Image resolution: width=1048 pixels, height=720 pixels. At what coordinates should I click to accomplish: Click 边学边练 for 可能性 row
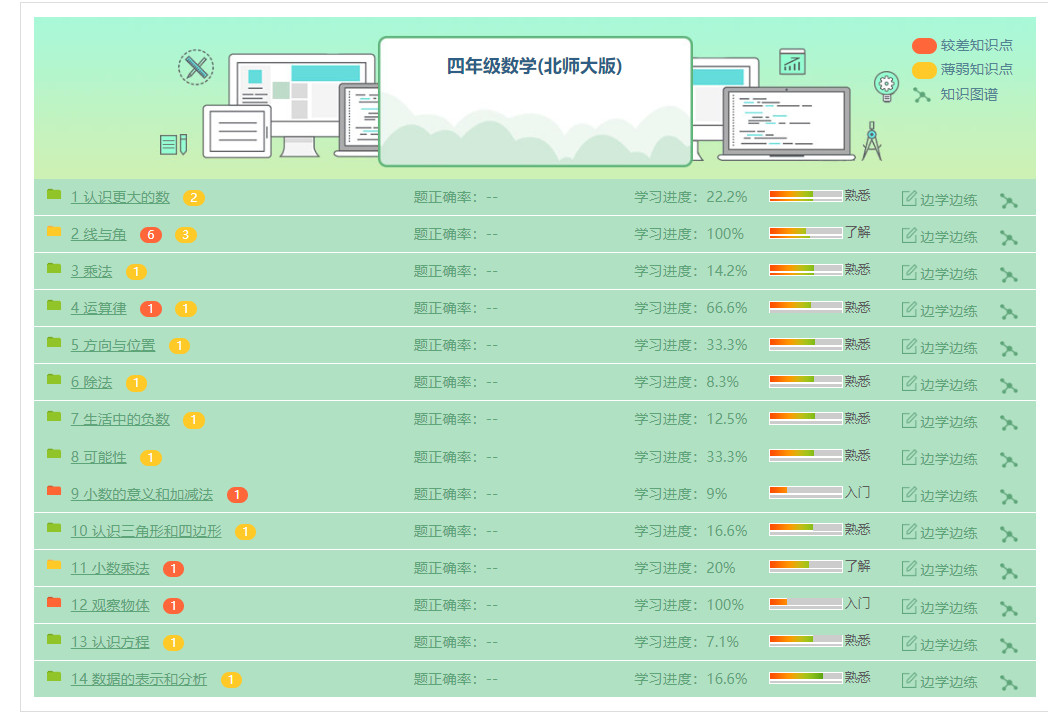point(939,459)
